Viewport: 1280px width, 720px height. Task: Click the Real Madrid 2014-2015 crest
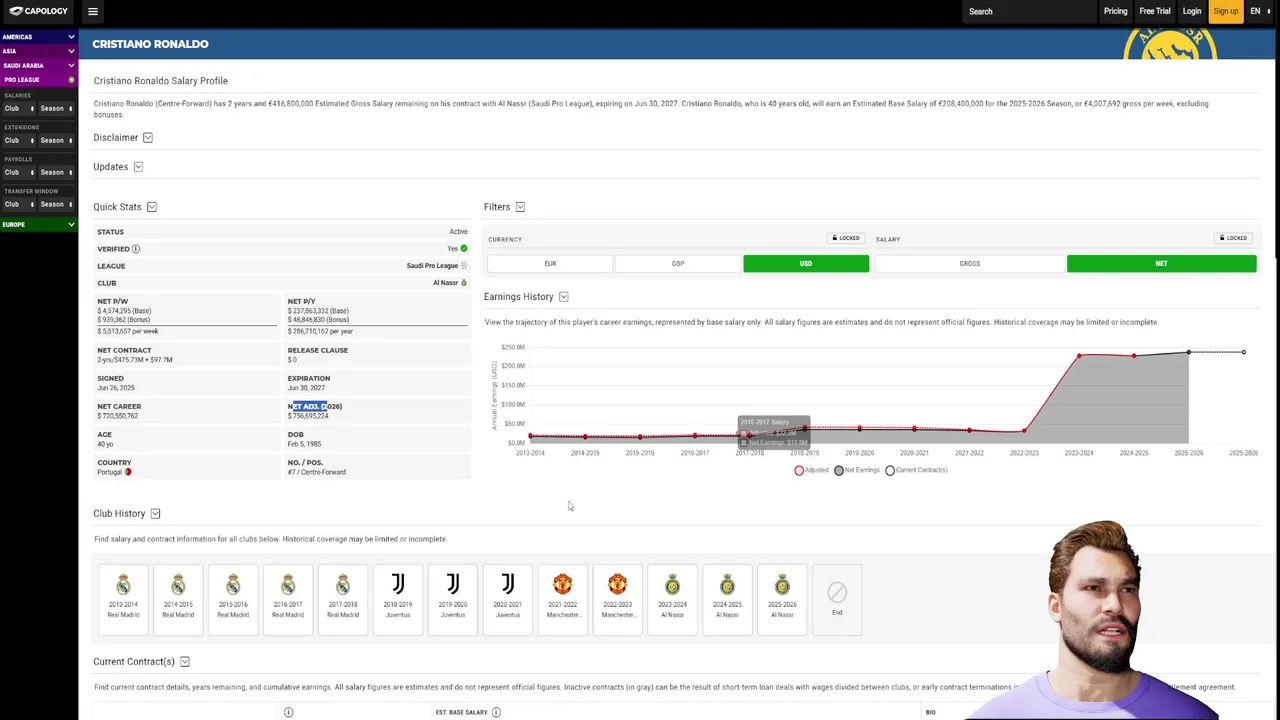178,584
